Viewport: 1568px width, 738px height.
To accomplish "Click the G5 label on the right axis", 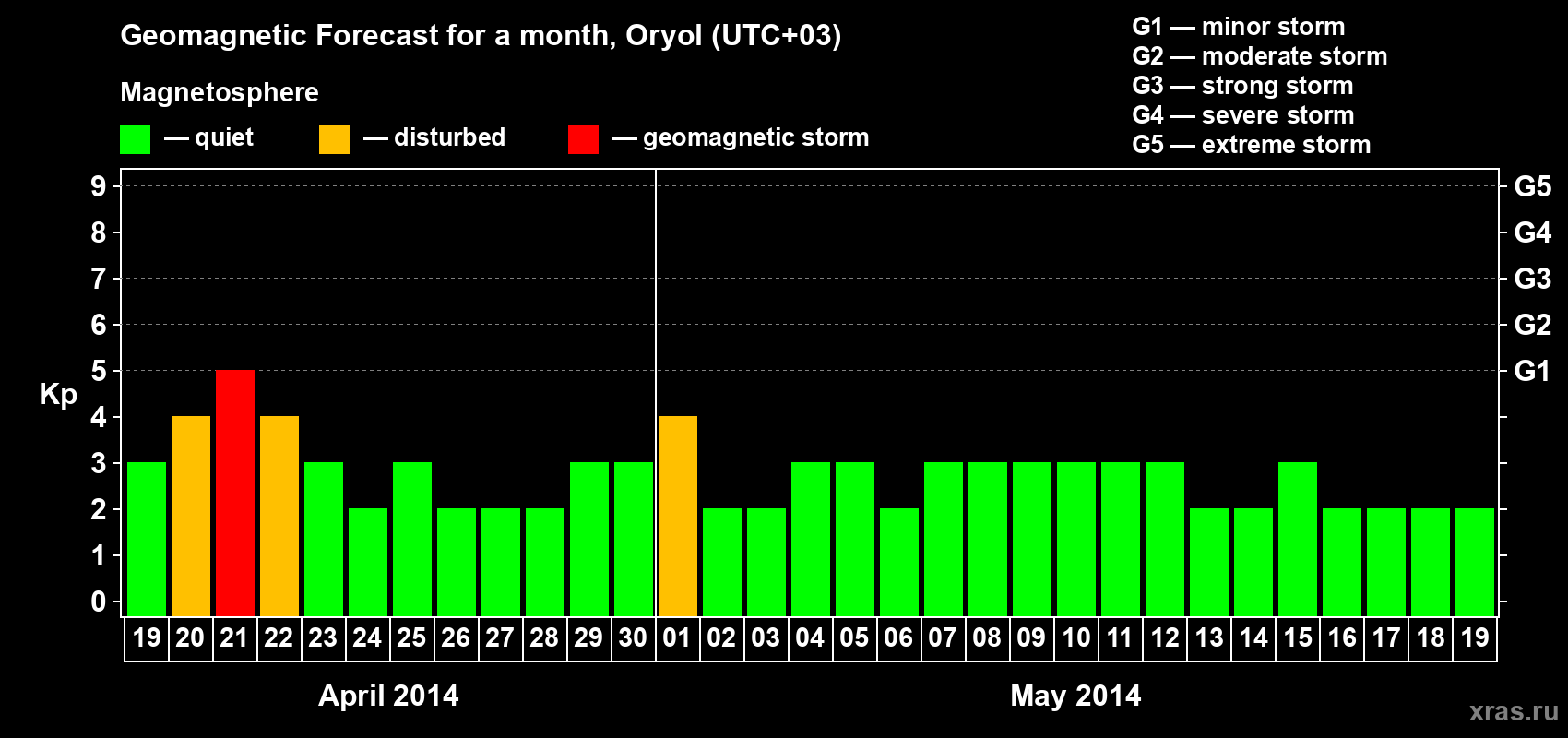I will [x=1532, y=186].
